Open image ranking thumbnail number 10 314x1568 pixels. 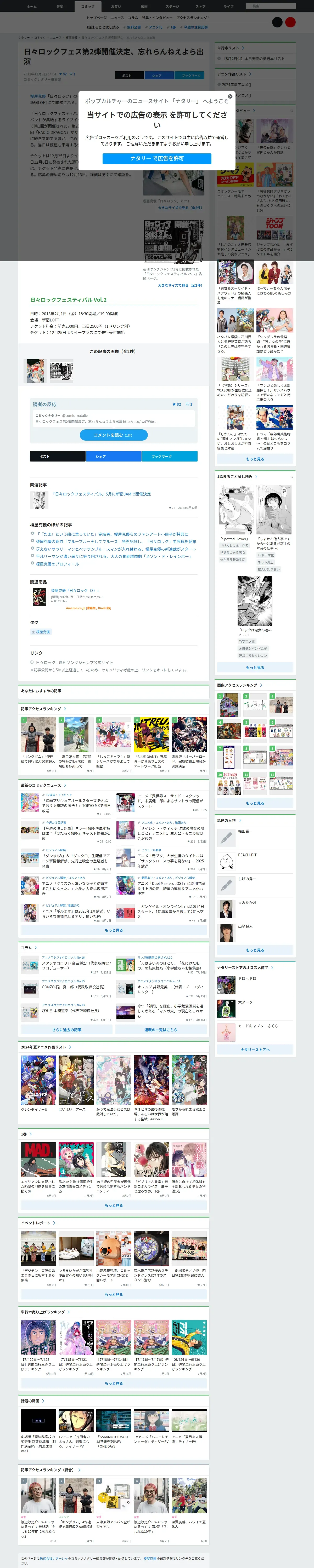(x=229, y=784)
